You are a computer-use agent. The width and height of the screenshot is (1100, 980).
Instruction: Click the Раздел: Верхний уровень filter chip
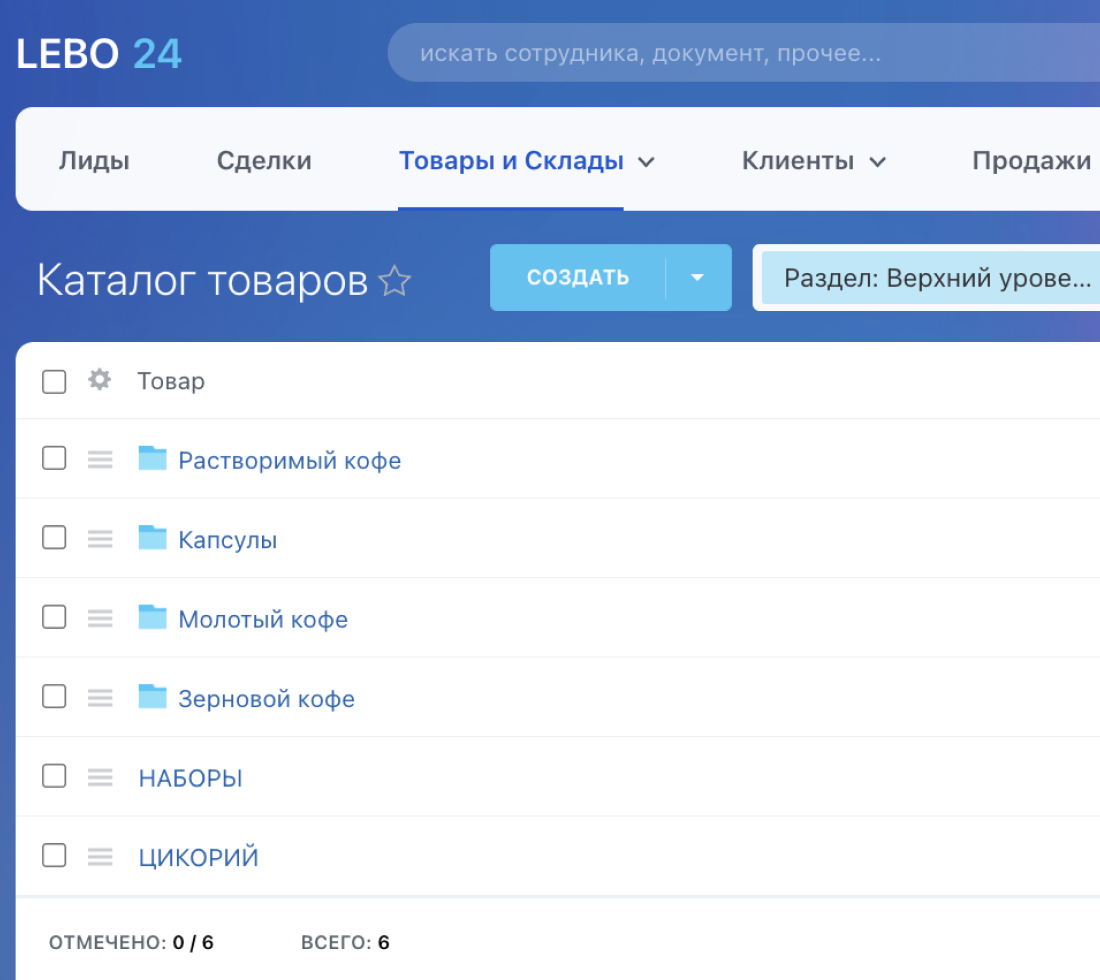tap(936, 278)
